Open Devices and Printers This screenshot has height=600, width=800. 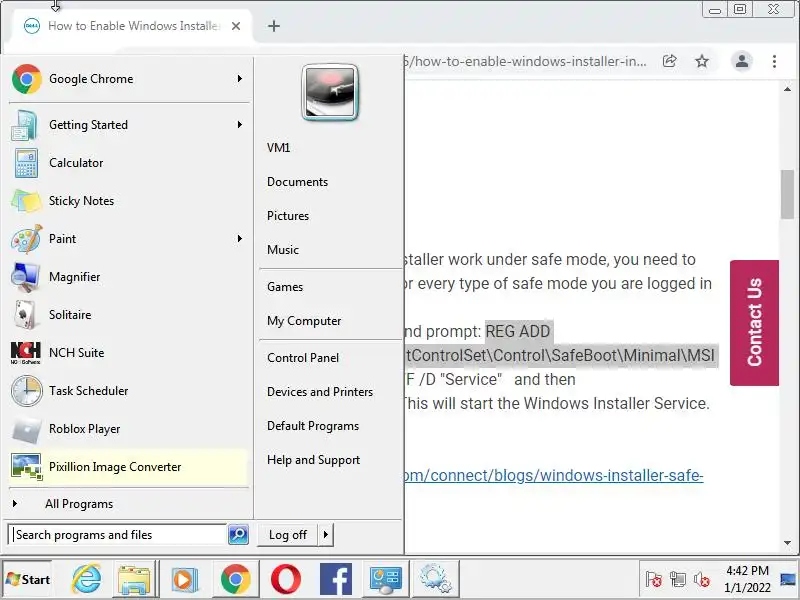point(320,392)
